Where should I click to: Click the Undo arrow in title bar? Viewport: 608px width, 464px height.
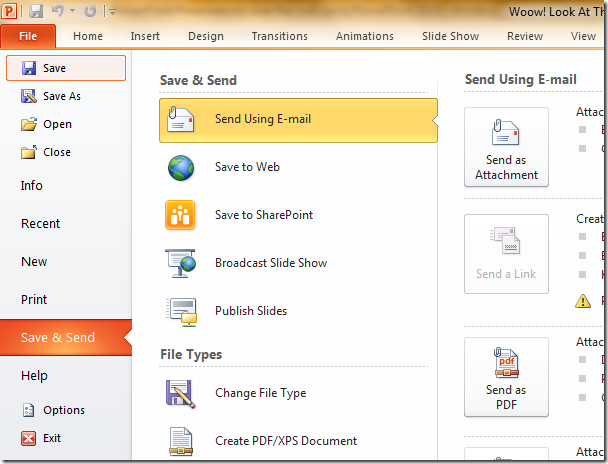pyautogui.click(x=58, y=11)
